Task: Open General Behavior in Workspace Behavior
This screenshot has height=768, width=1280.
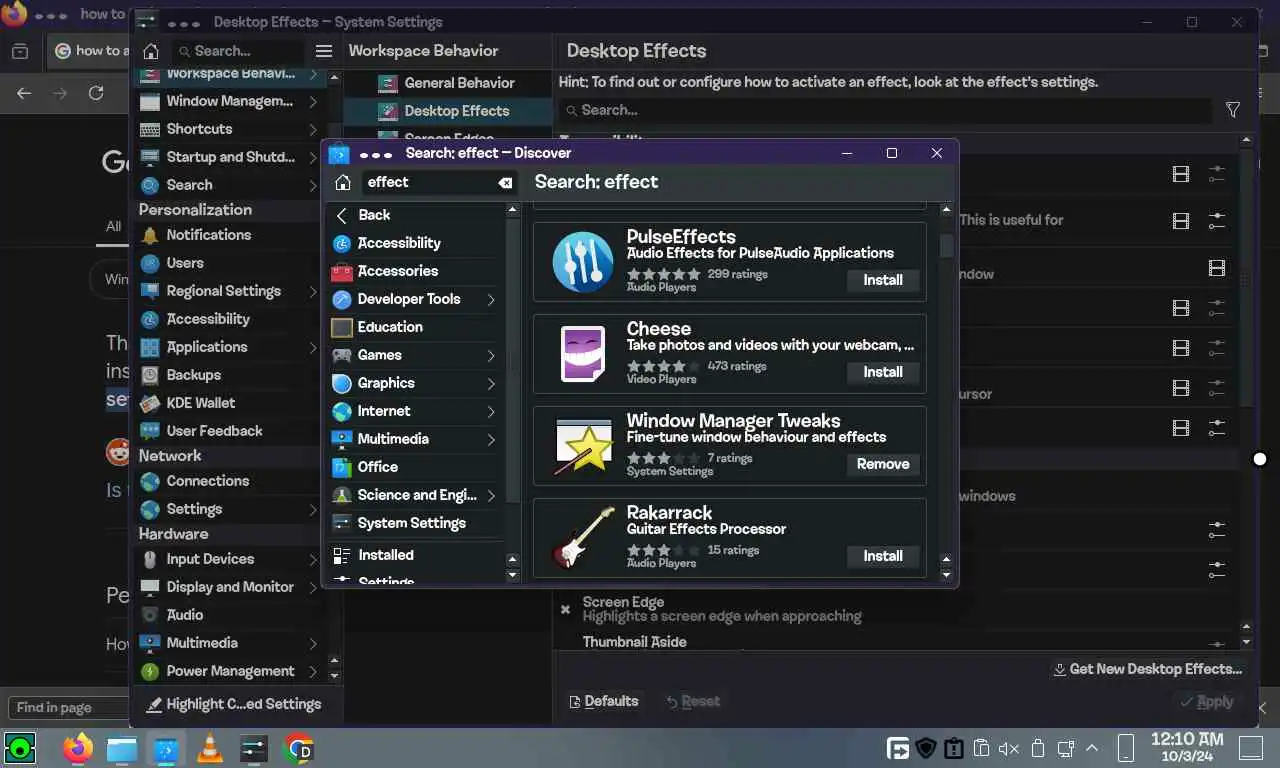Action: pyautogui.click(x=446, y=83)
